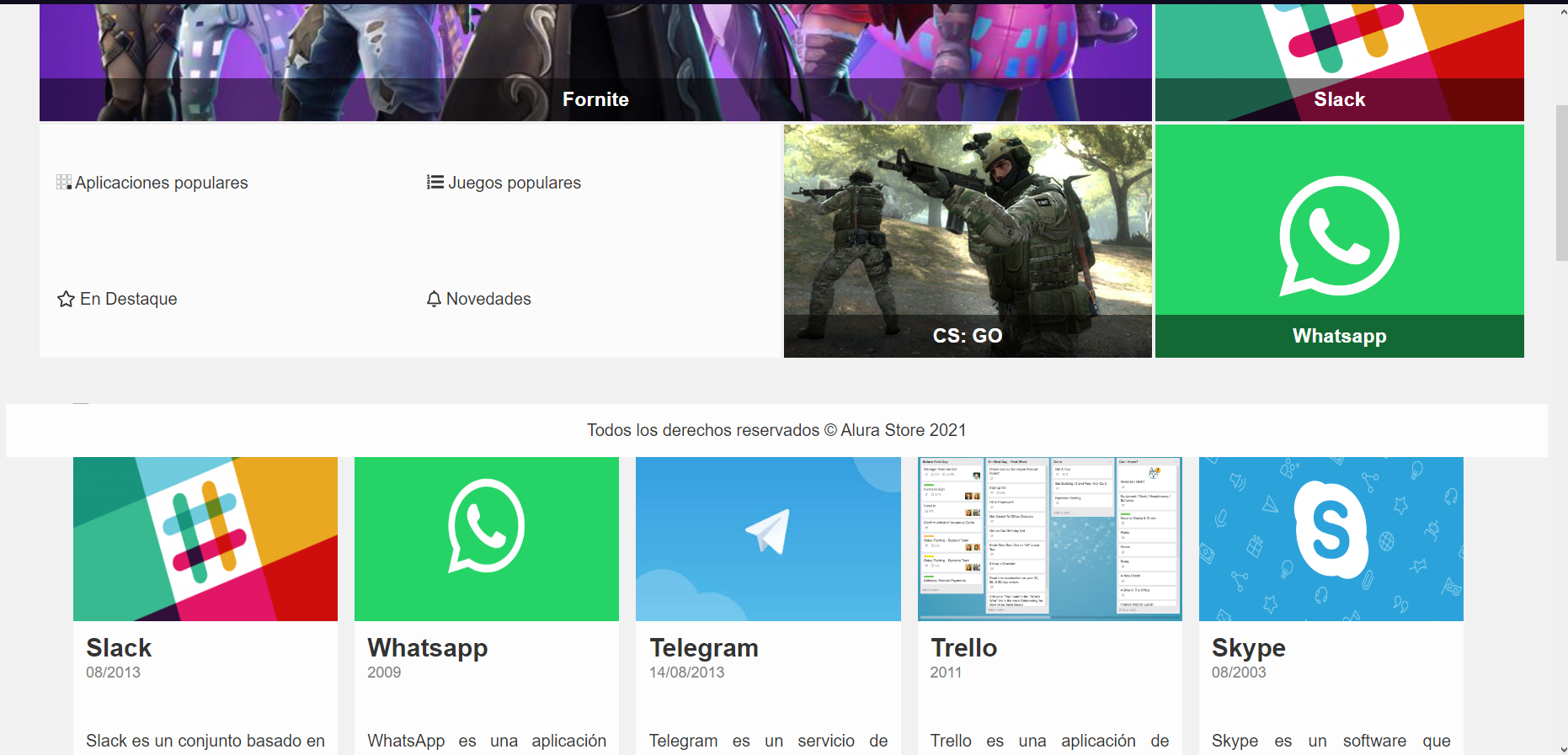Screen dimensions: 1568x755
Task: Click the Slack description text
Action: [205, 741]
